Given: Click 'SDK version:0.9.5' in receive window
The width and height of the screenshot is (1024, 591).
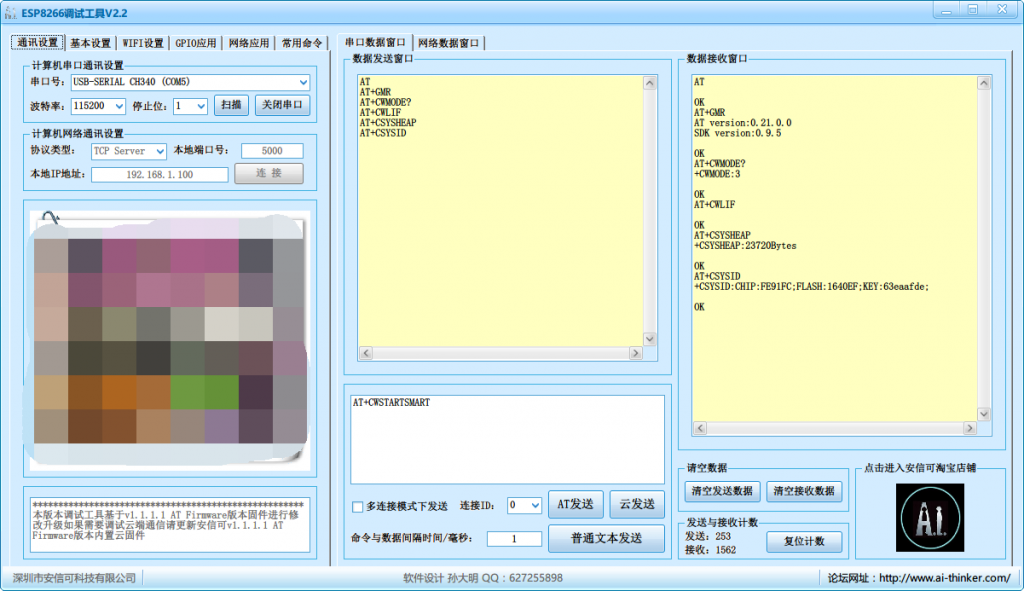Looking at the screenshot, I should 737,133.
